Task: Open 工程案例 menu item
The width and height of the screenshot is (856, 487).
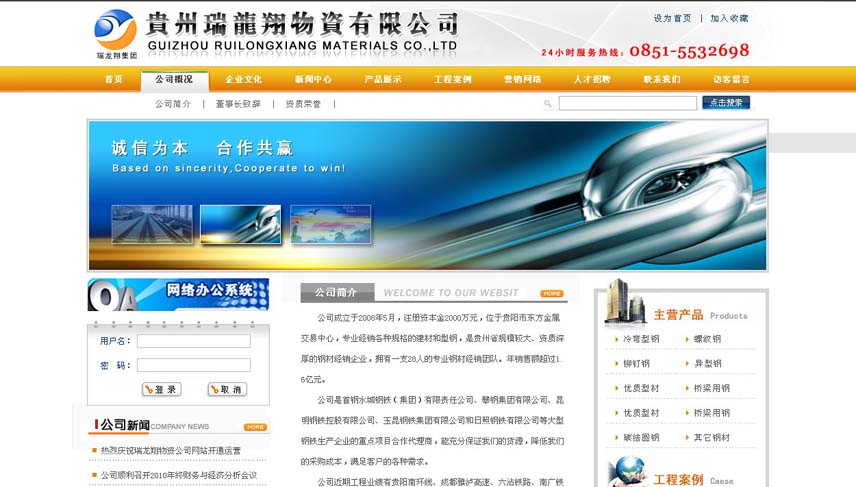Action: [453, 79]
